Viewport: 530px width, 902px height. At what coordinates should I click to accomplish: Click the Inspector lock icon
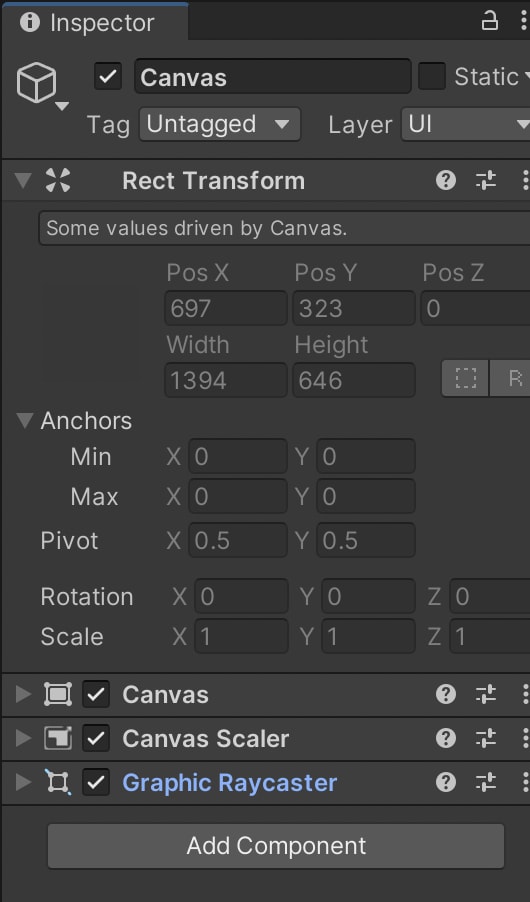[x=489, y=22]
